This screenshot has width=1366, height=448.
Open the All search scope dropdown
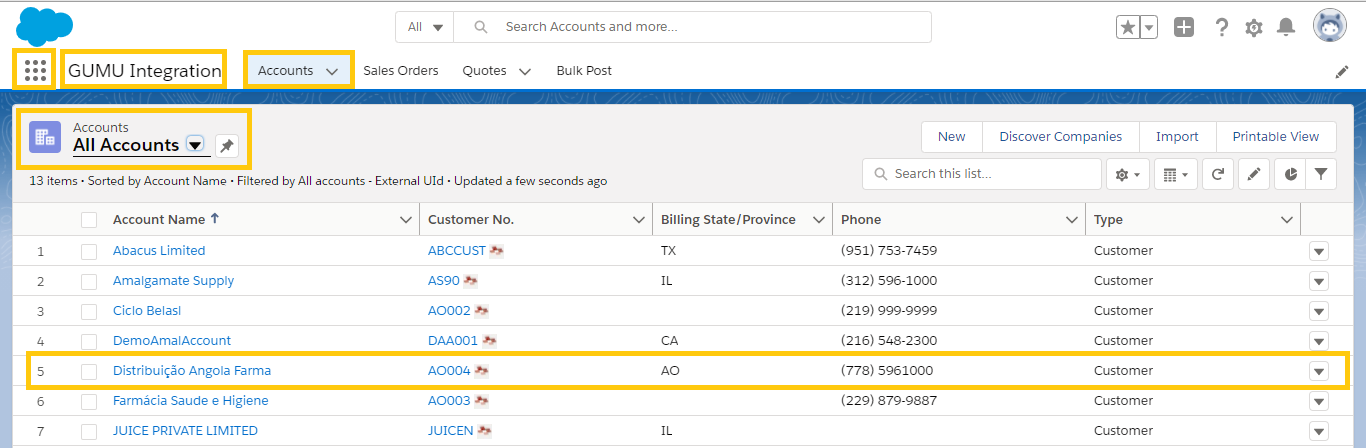(425, 27)
